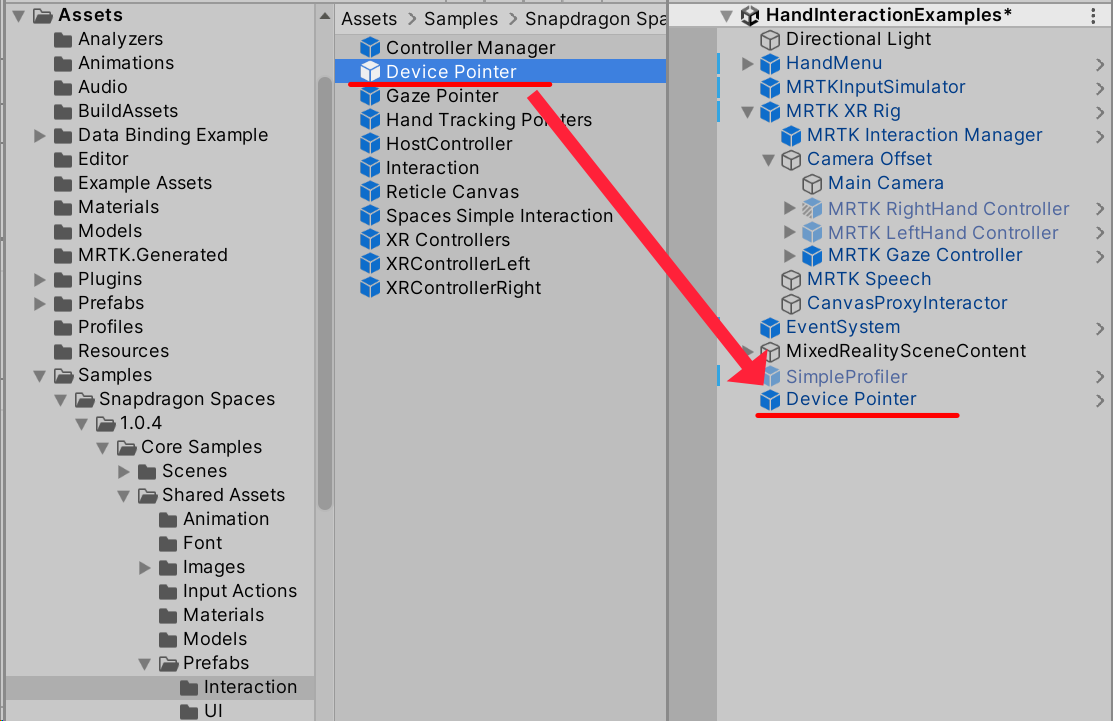
Task: Click the folder tree vertical scrollbar
Action: click(325, 292)
